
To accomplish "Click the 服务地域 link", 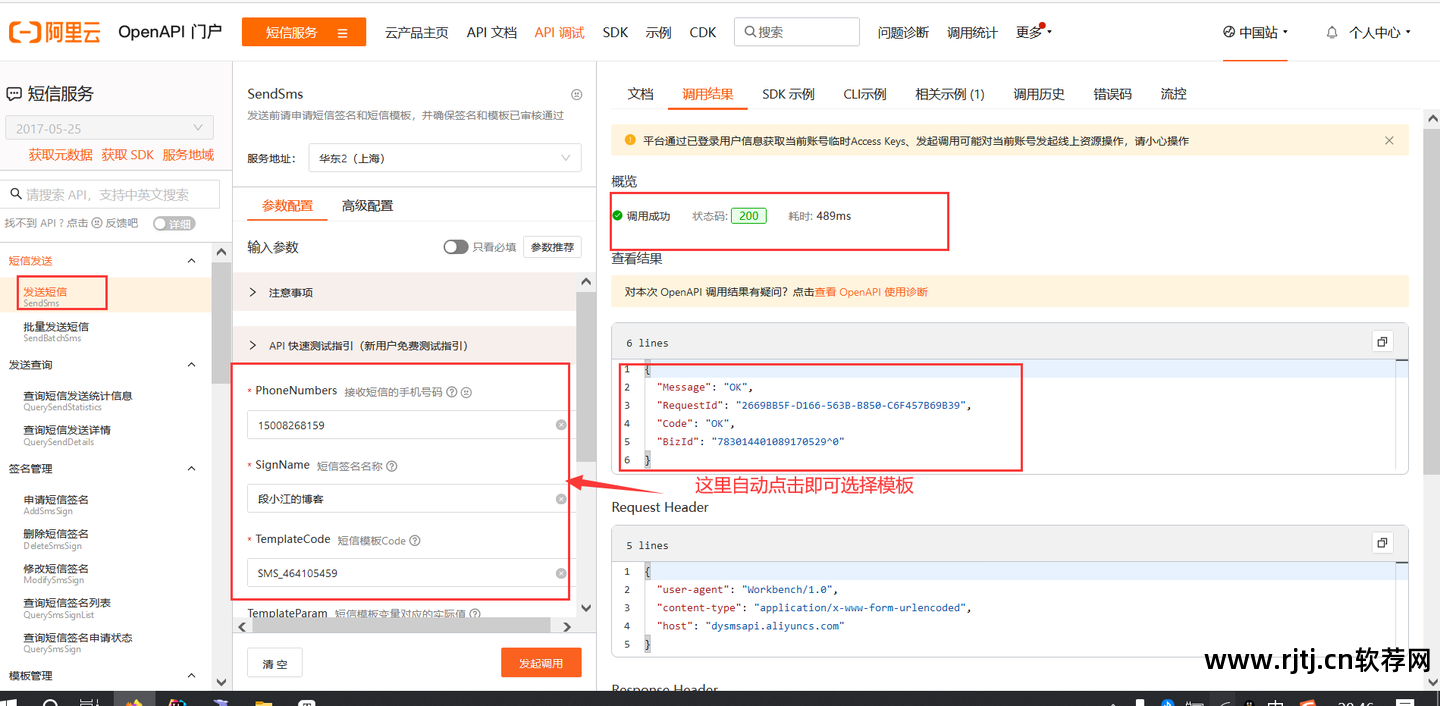I will click(x=188, y=155).
